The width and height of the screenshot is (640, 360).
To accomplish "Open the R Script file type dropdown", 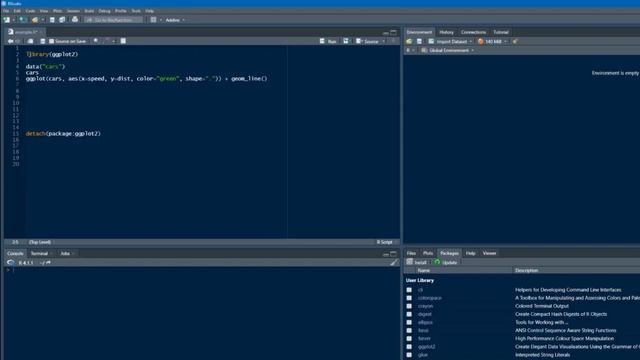I will 386,242.
